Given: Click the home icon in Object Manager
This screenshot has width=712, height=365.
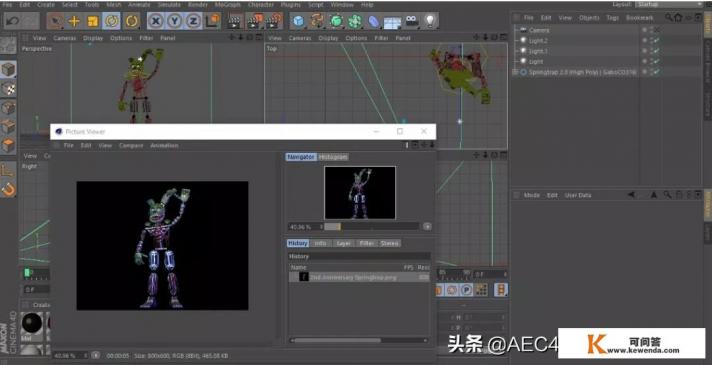Looking at the screenshot, I should click(x=678, y=17).
